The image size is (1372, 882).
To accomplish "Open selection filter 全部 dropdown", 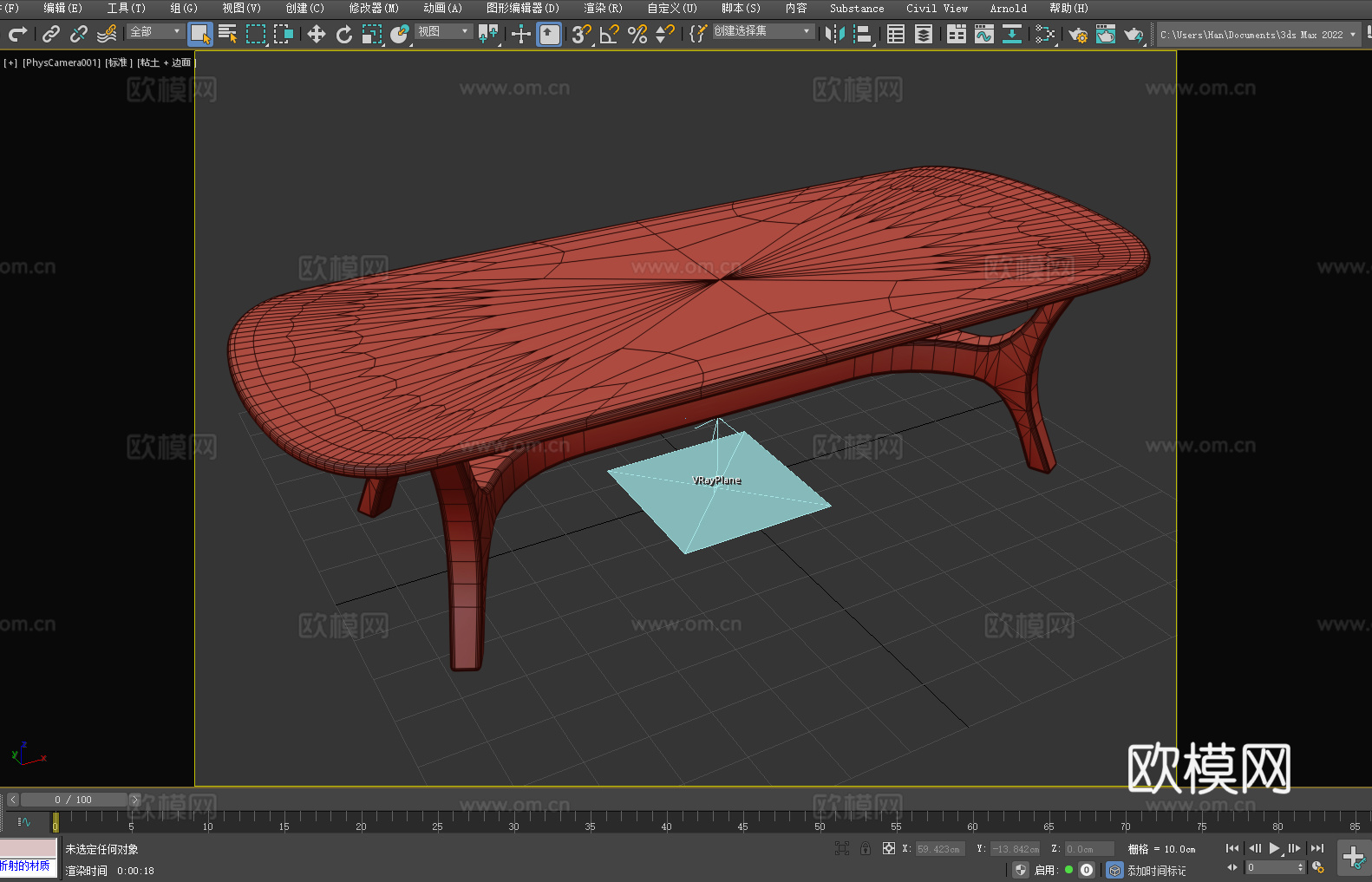I will (155, 31).
